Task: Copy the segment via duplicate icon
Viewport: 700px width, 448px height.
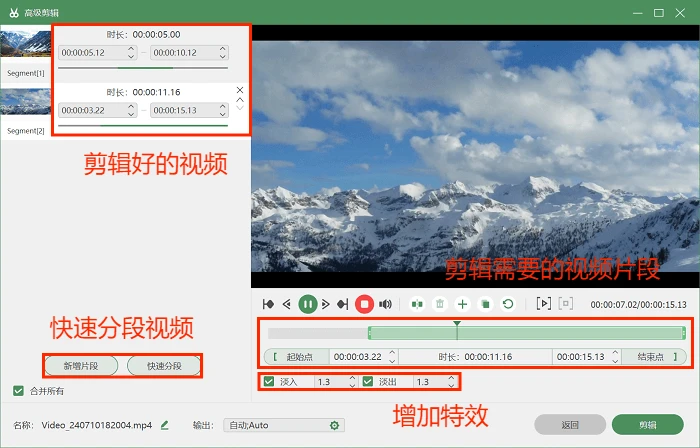Action: [485, 304]
